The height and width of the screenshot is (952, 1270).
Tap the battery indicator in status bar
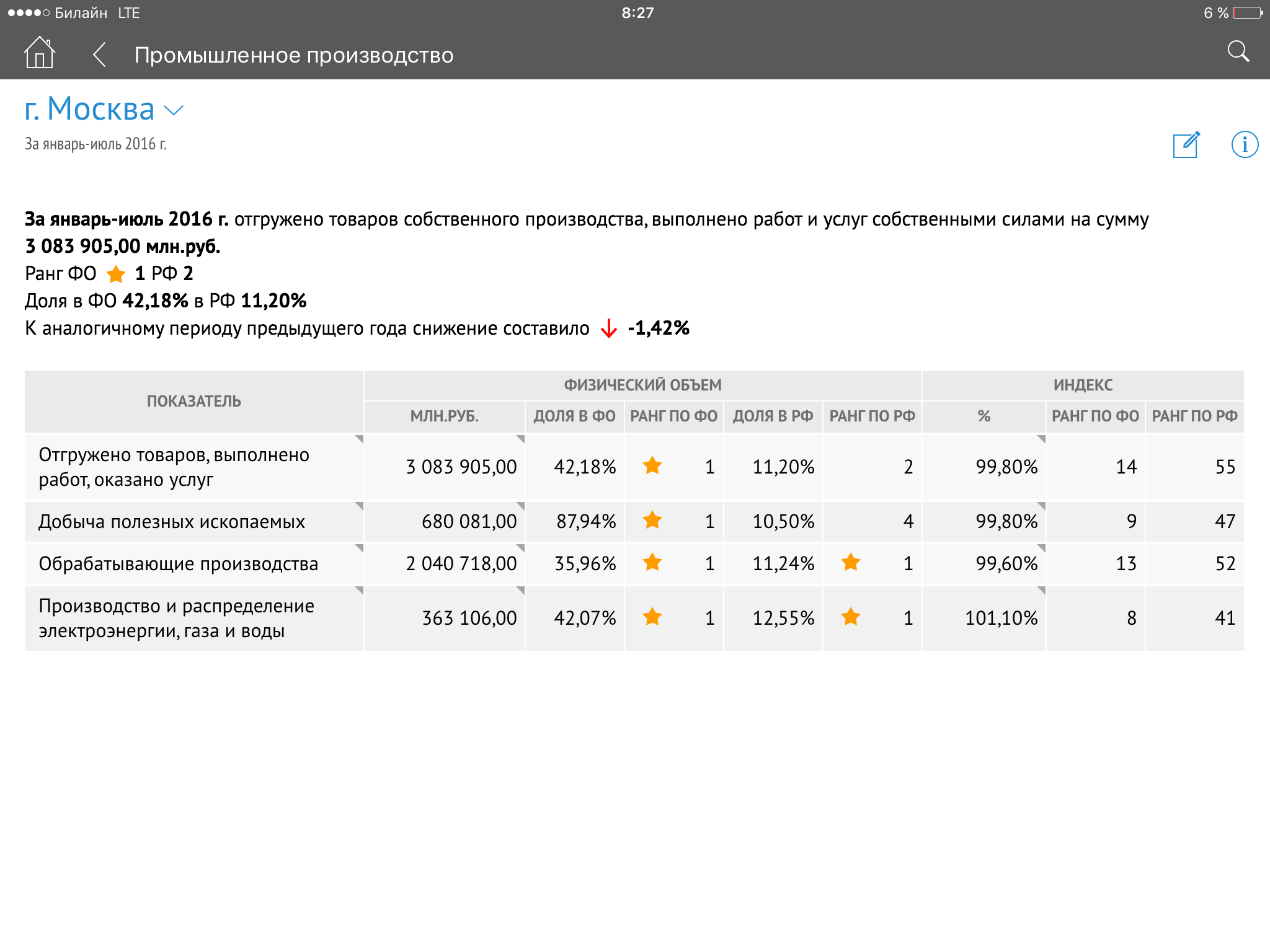1248,13
